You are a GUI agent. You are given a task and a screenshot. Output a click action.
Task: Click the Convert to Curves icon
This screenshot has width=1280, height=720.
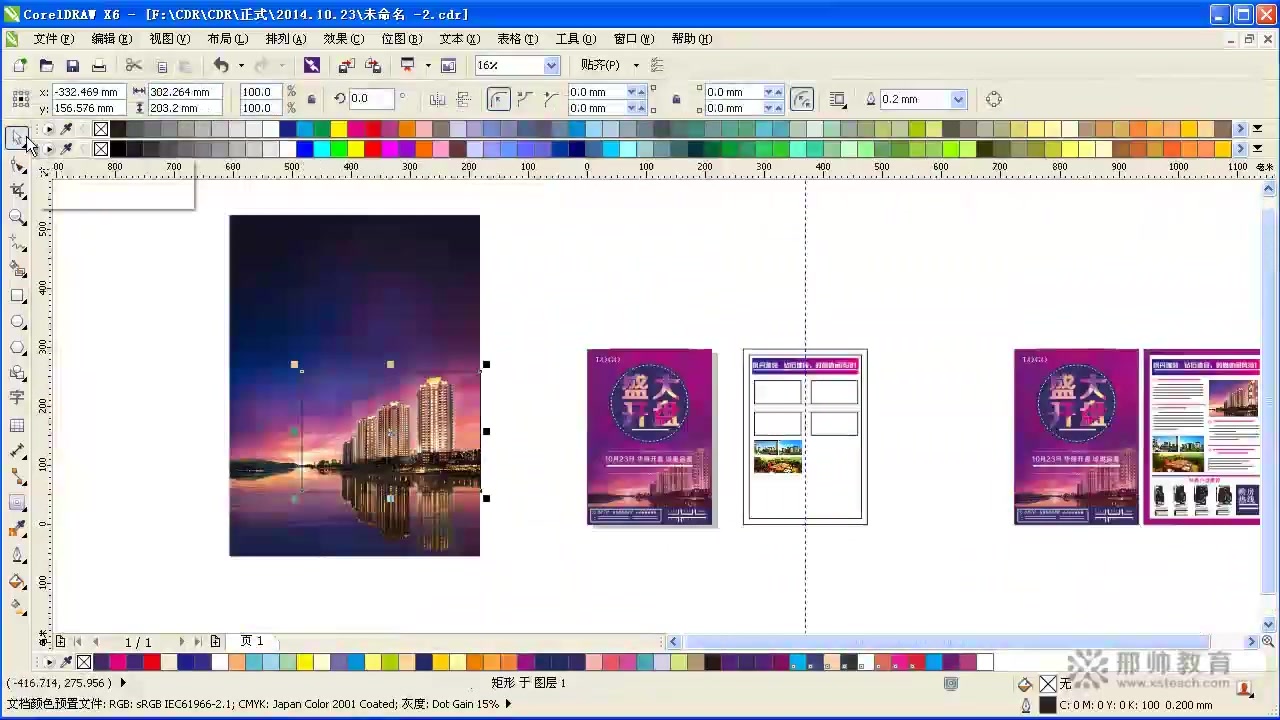(994, 99)
